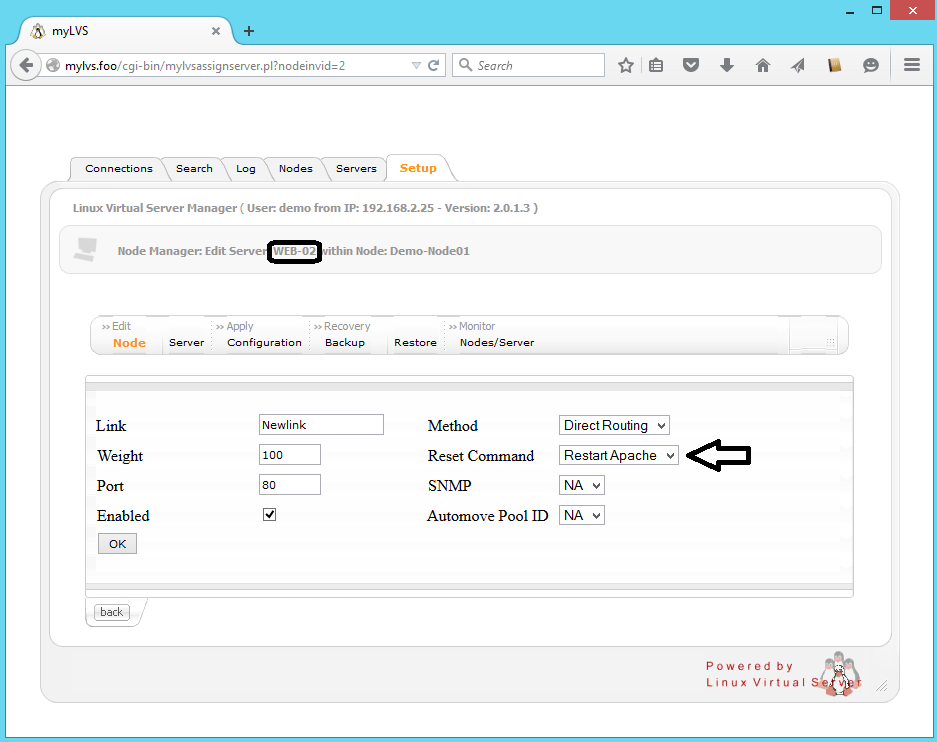This screenshot has width=937, height=742.
Task: Open the downloads arrow icon
Action: coord(727,66)
